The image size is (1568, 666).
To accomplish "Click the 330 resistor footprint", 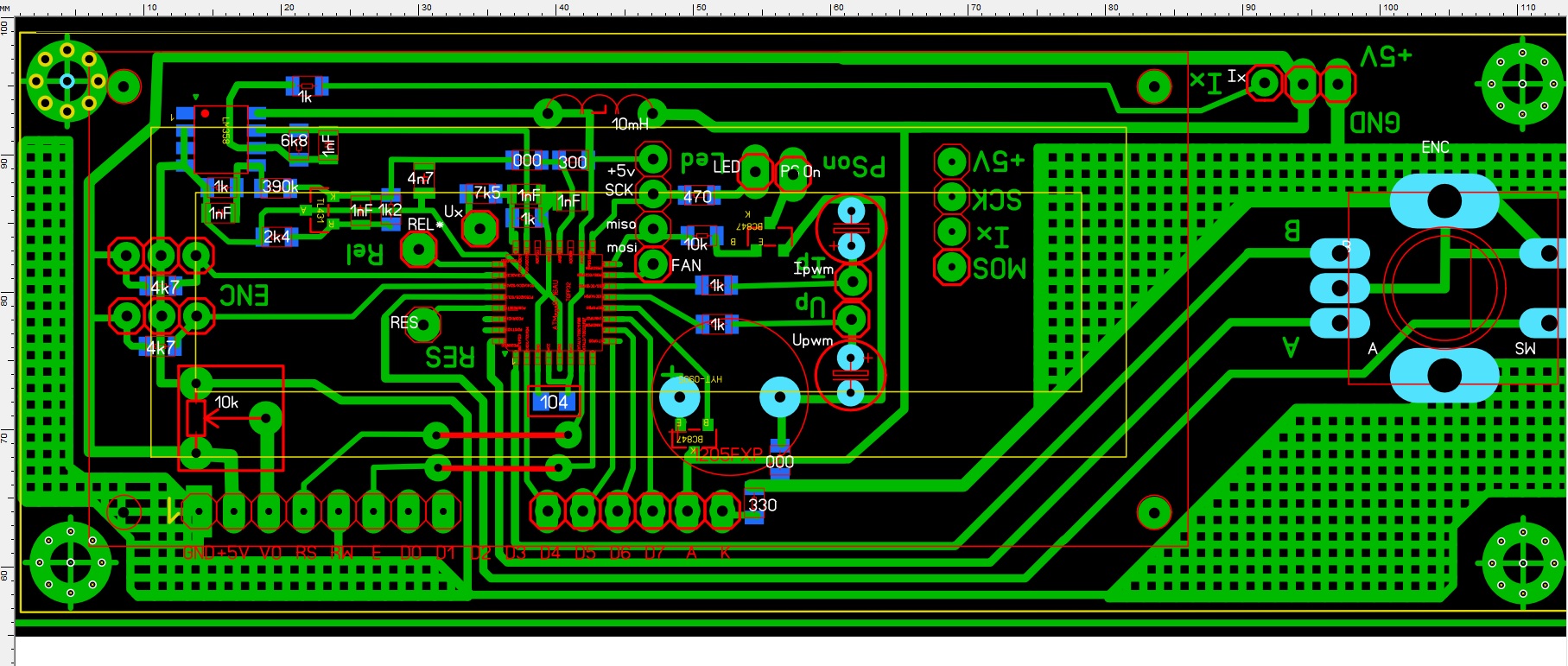I will coord(755,506).
